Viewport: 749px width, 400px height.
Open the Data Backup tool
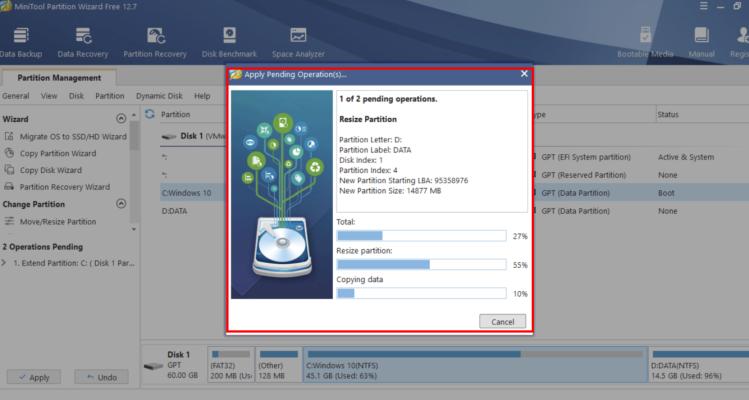pos(21,43)
